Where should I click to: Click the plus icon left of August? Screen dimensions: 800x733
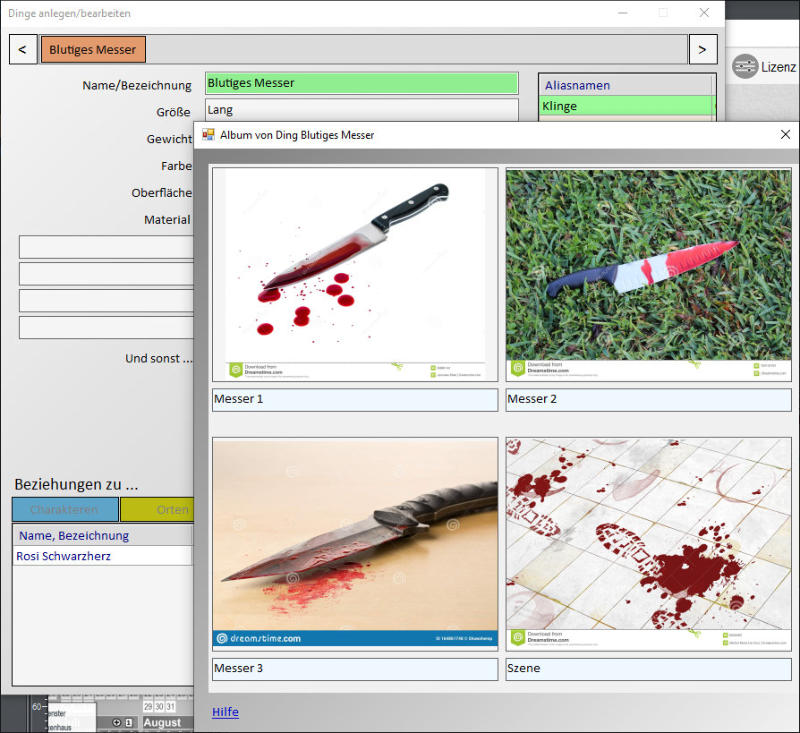(x=116, y=722)
